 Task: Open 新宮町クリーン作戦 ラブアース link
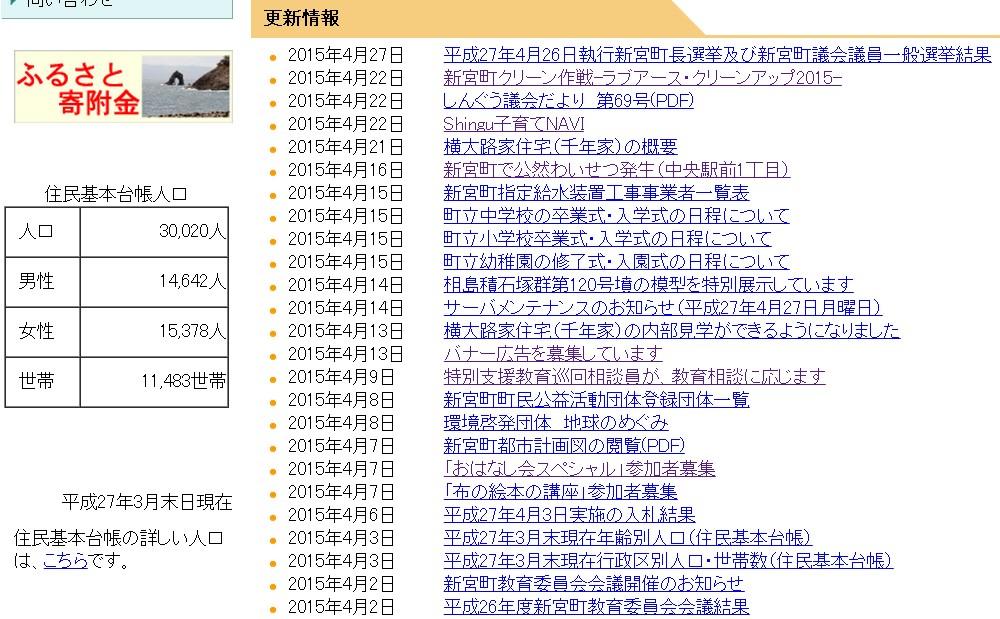pyautogui.click(x=642, y=77)
